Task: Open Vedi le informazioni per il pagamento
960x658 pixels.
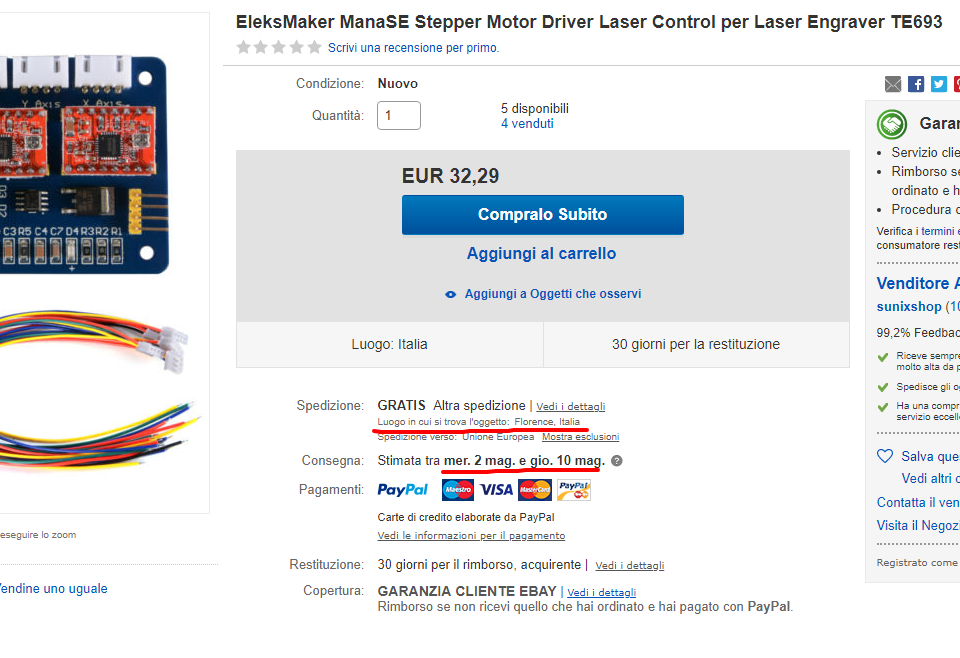Action: (x=471, y=536)
